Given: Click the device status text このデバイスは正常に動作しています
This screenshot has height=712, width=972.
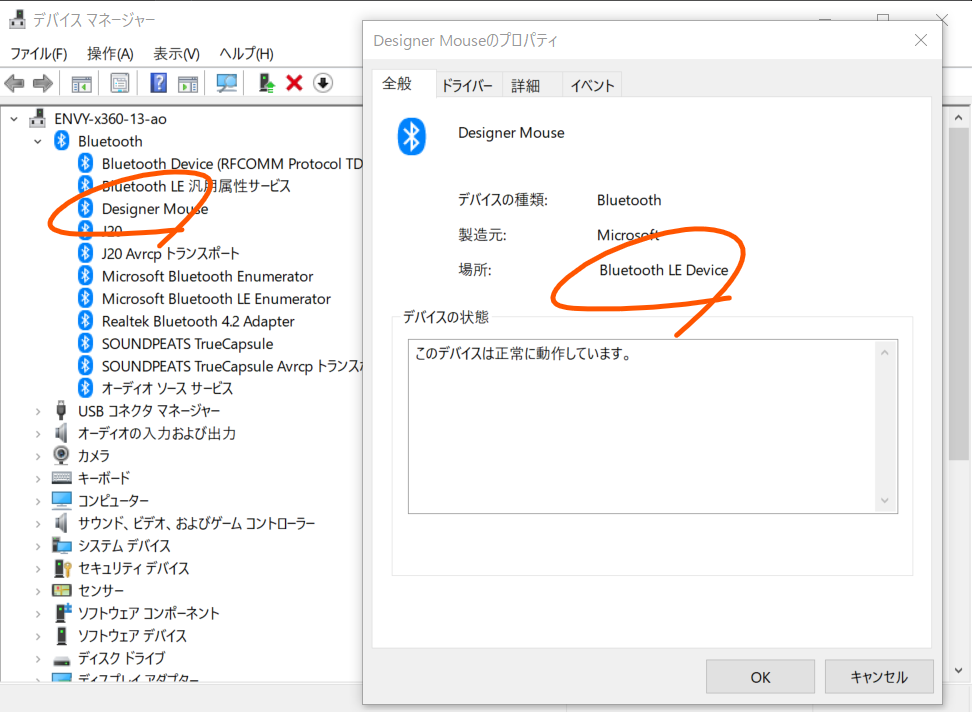Looking at the screenshot, I should (523, 354).
